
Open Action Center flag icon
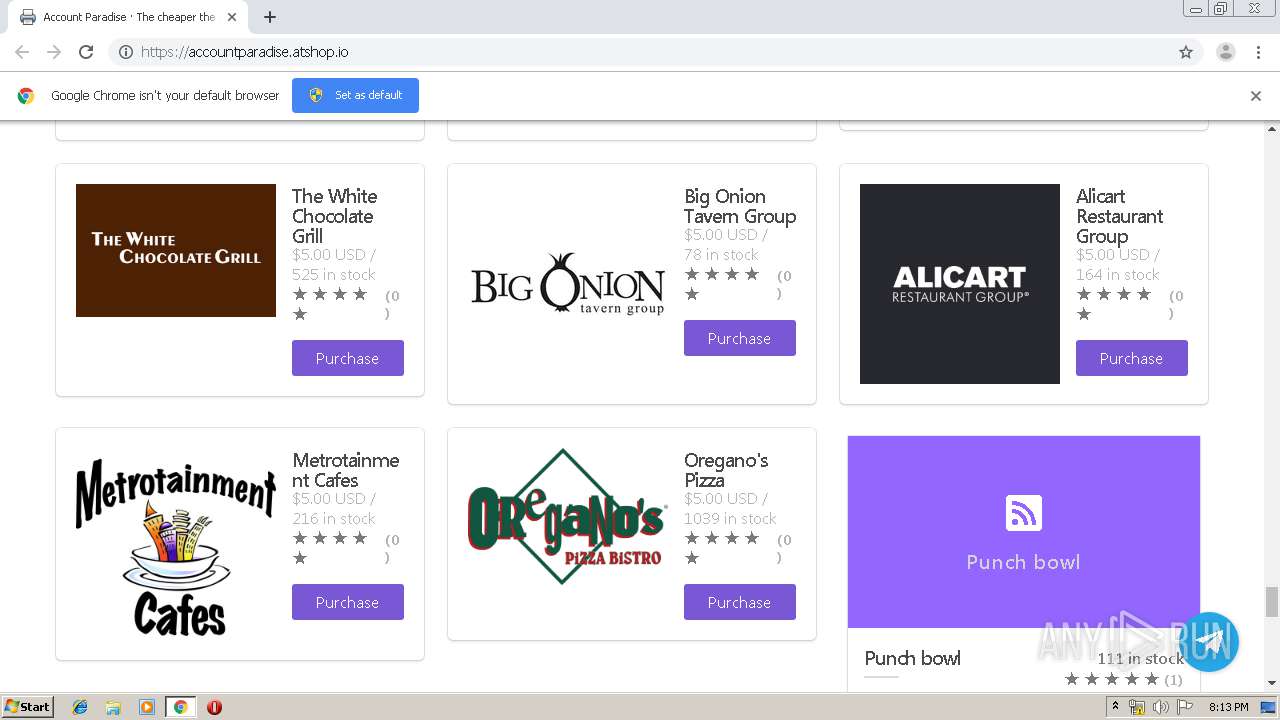pos(1183,707)
